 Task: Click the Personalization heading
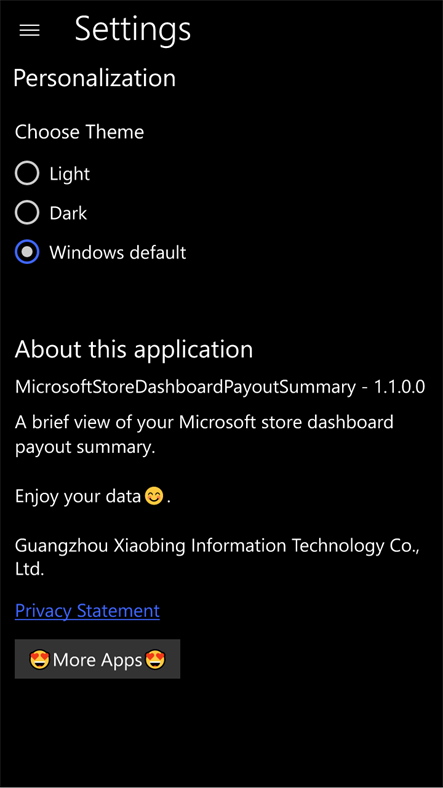(x=94, y=78)
